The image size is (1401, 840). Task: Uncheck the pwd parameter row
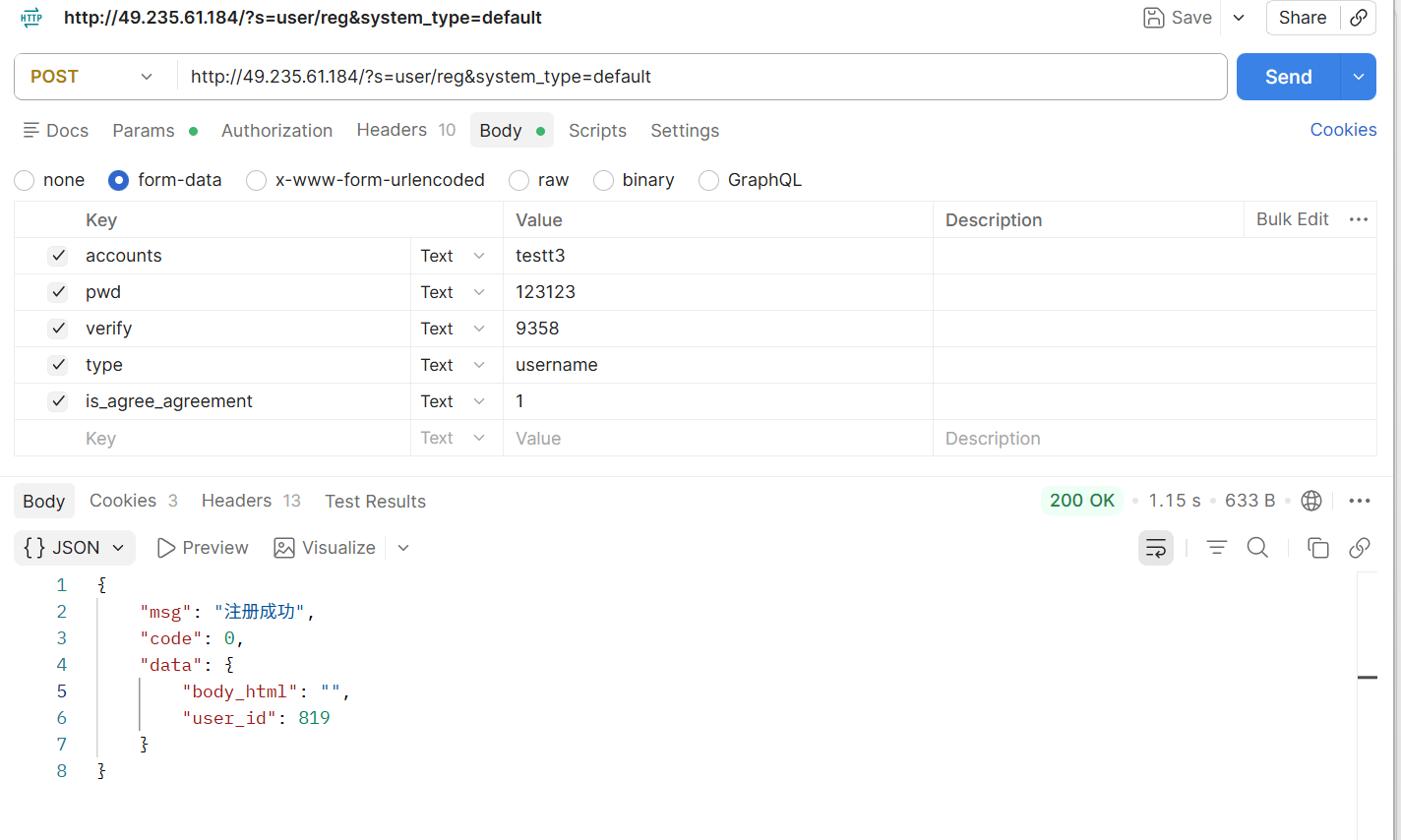pos(58,292)
